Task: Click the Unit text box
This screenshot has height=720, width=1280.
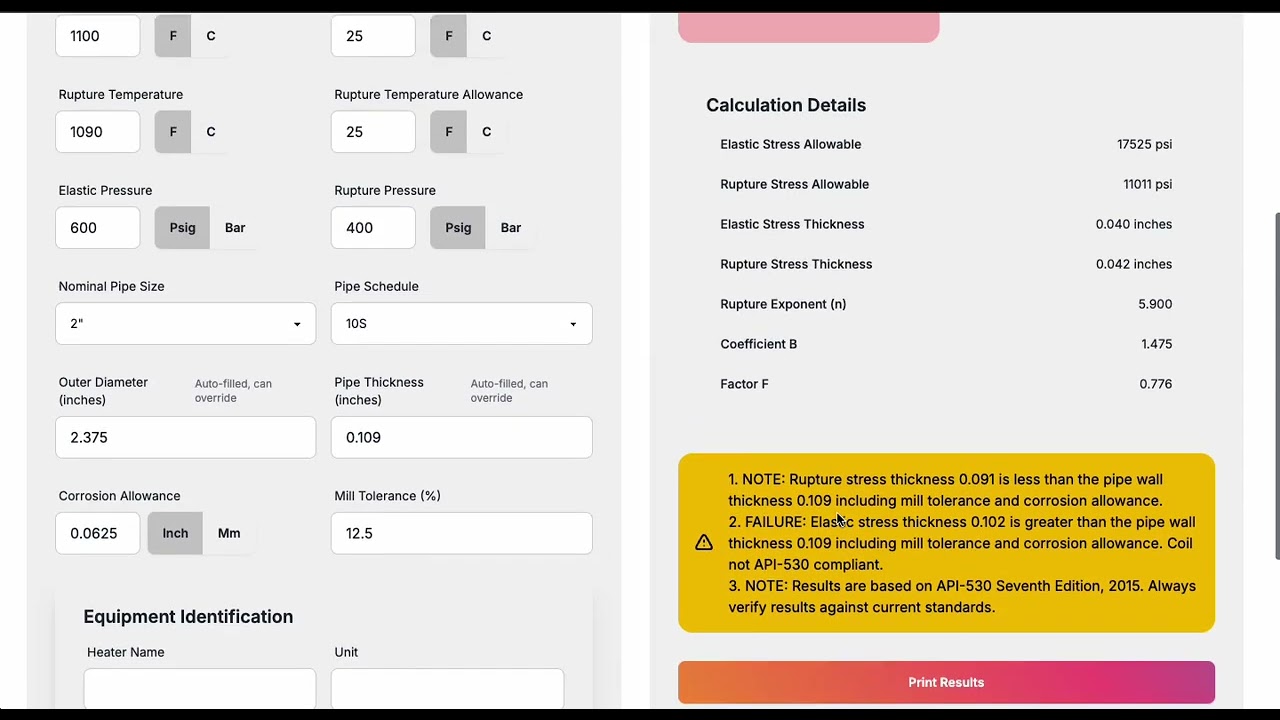Action: click(449, 689)
